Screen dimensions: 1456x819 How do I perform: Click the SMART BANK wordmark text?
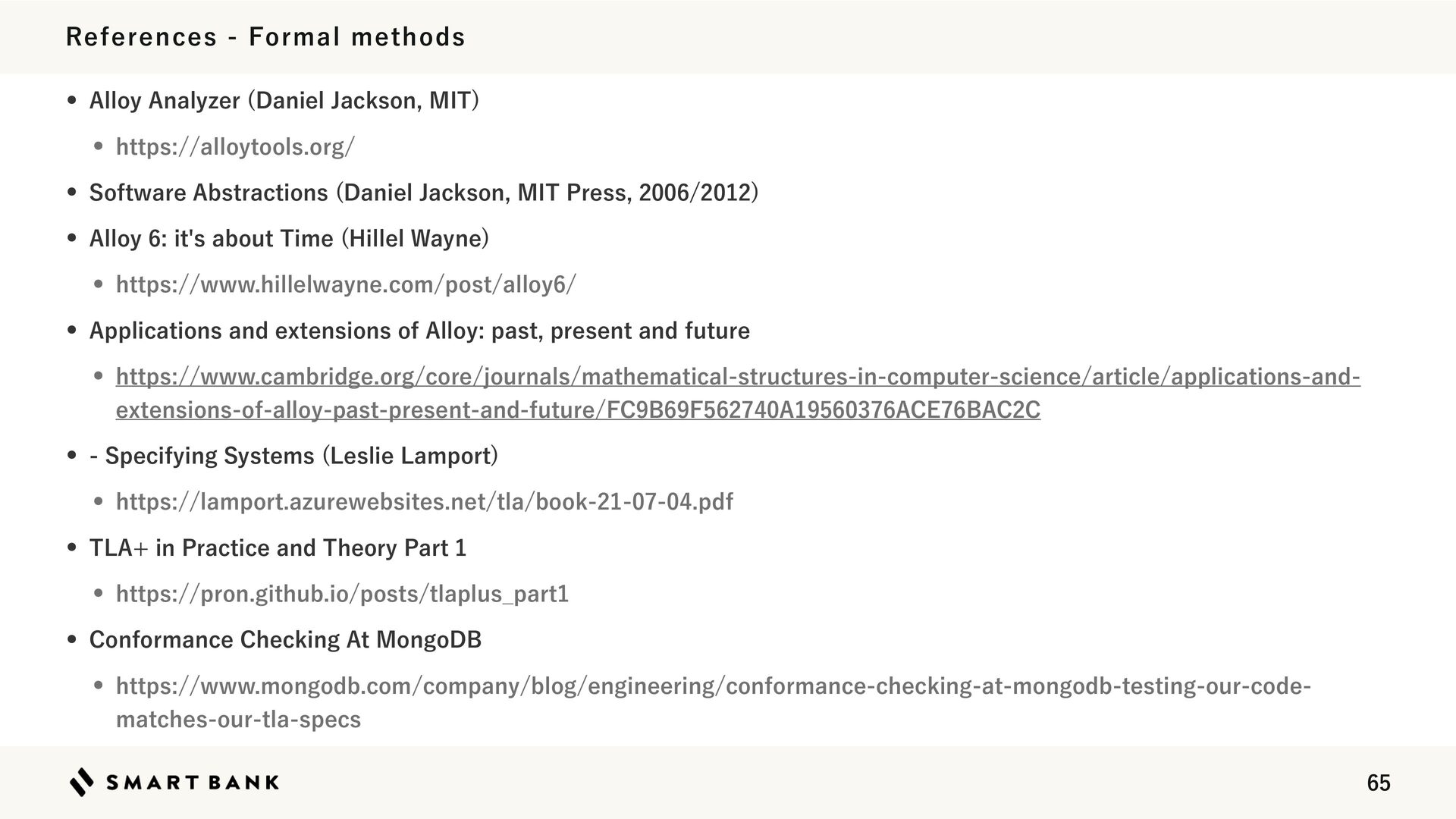coord(193,783)
